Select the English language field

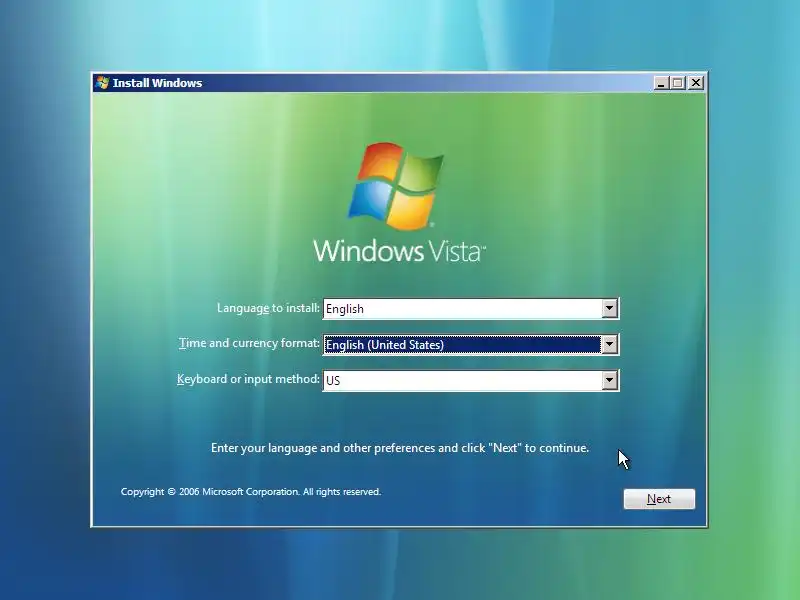[471, 309]
